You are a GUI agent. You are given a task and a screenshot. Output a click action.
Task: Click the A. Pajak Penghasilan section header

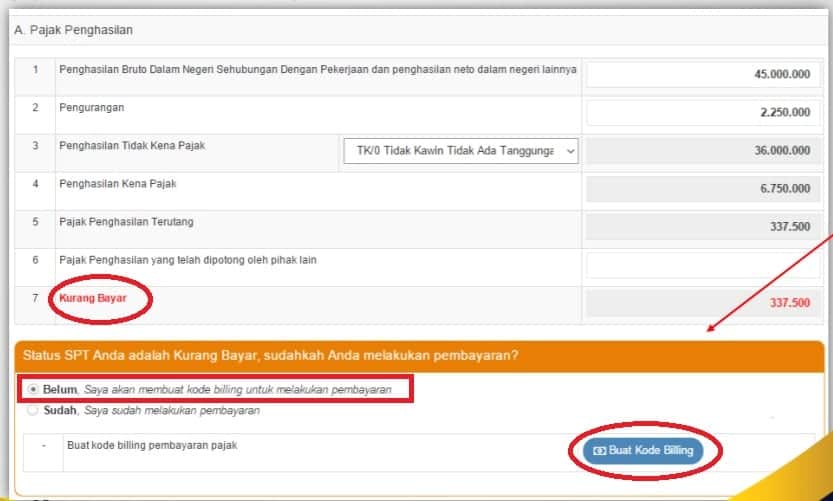pos(74,30)
